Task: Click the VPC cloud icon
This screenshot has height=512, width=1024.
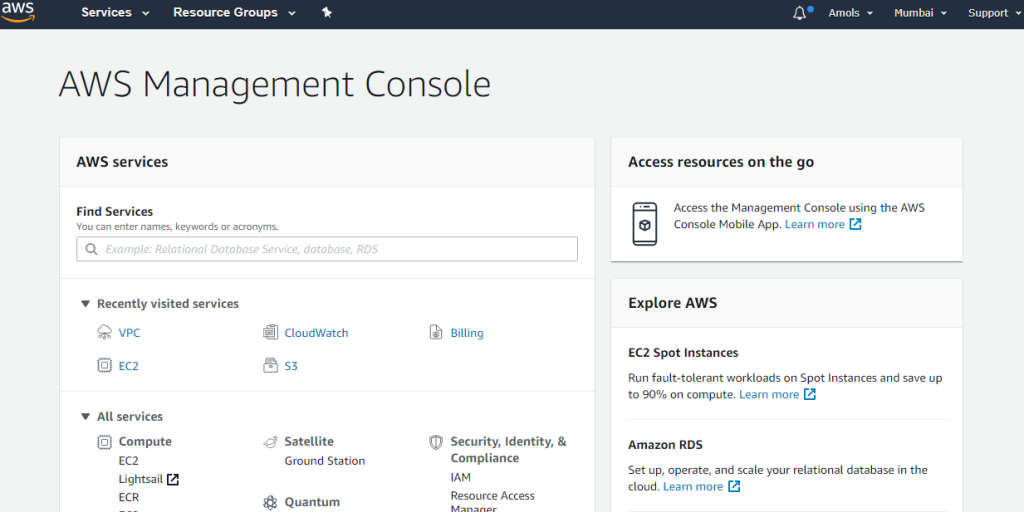Action: [x=104, y=332]
